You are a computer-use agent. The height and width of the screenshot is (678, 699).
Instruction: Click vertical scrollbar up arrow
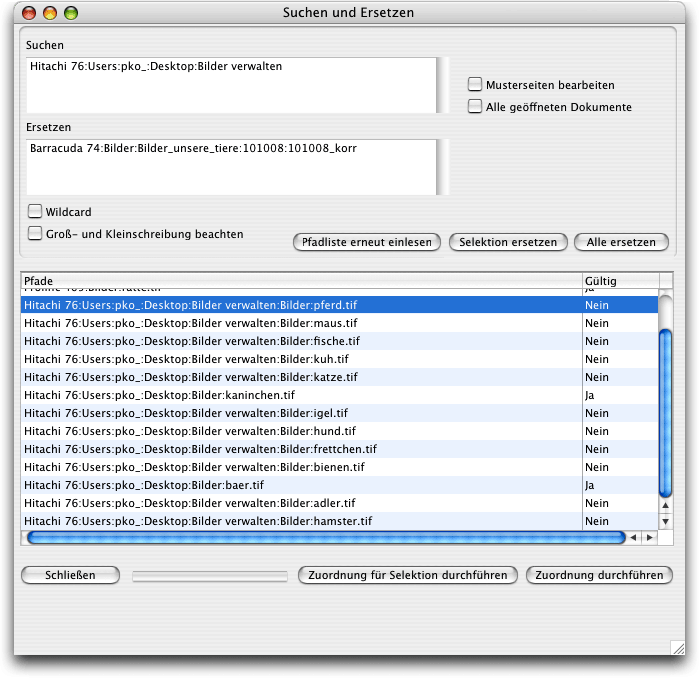coord(666,505)
